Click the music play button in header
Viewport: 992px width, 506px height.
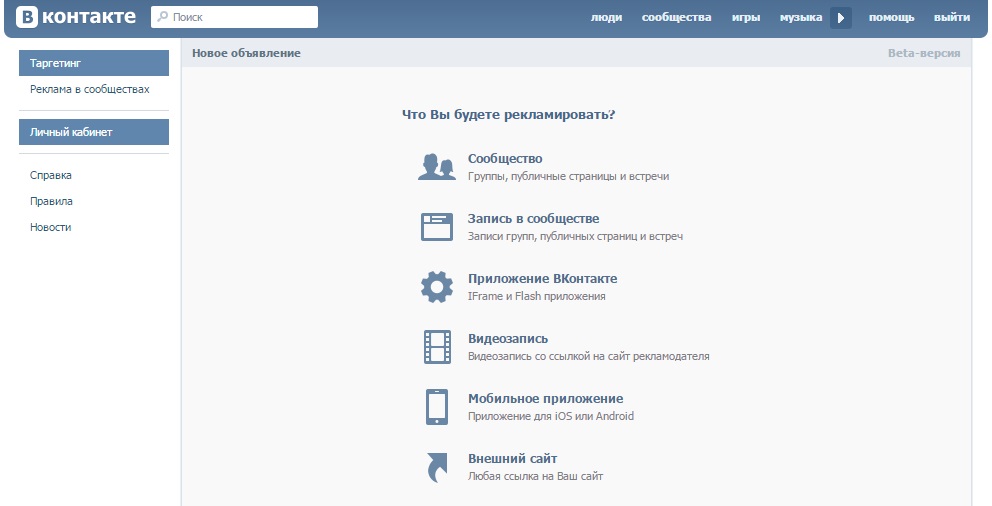pos(841,18)
